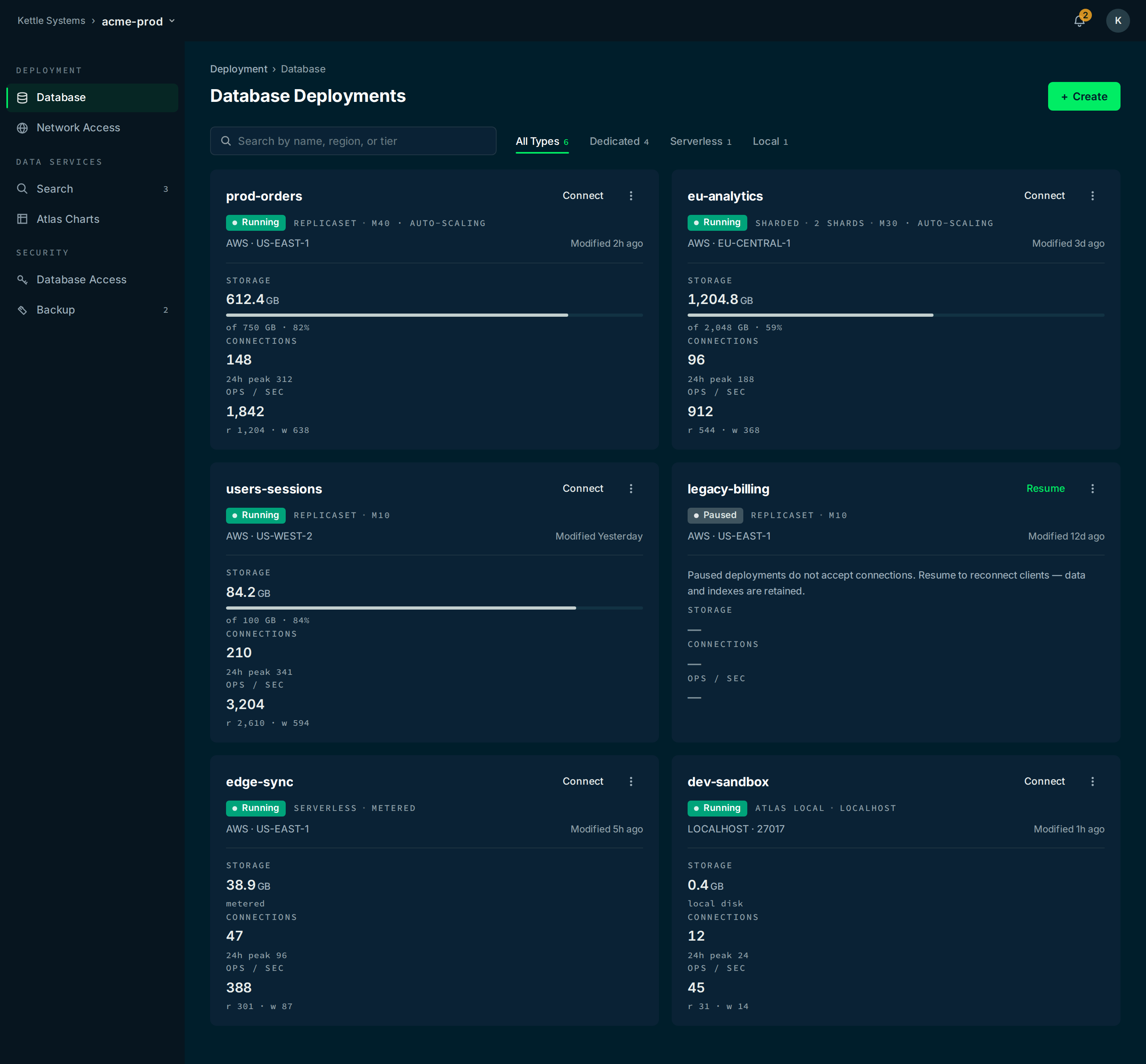Connect to users-sessions deployment
The image size is (1146, 1064).
point(583,488)
